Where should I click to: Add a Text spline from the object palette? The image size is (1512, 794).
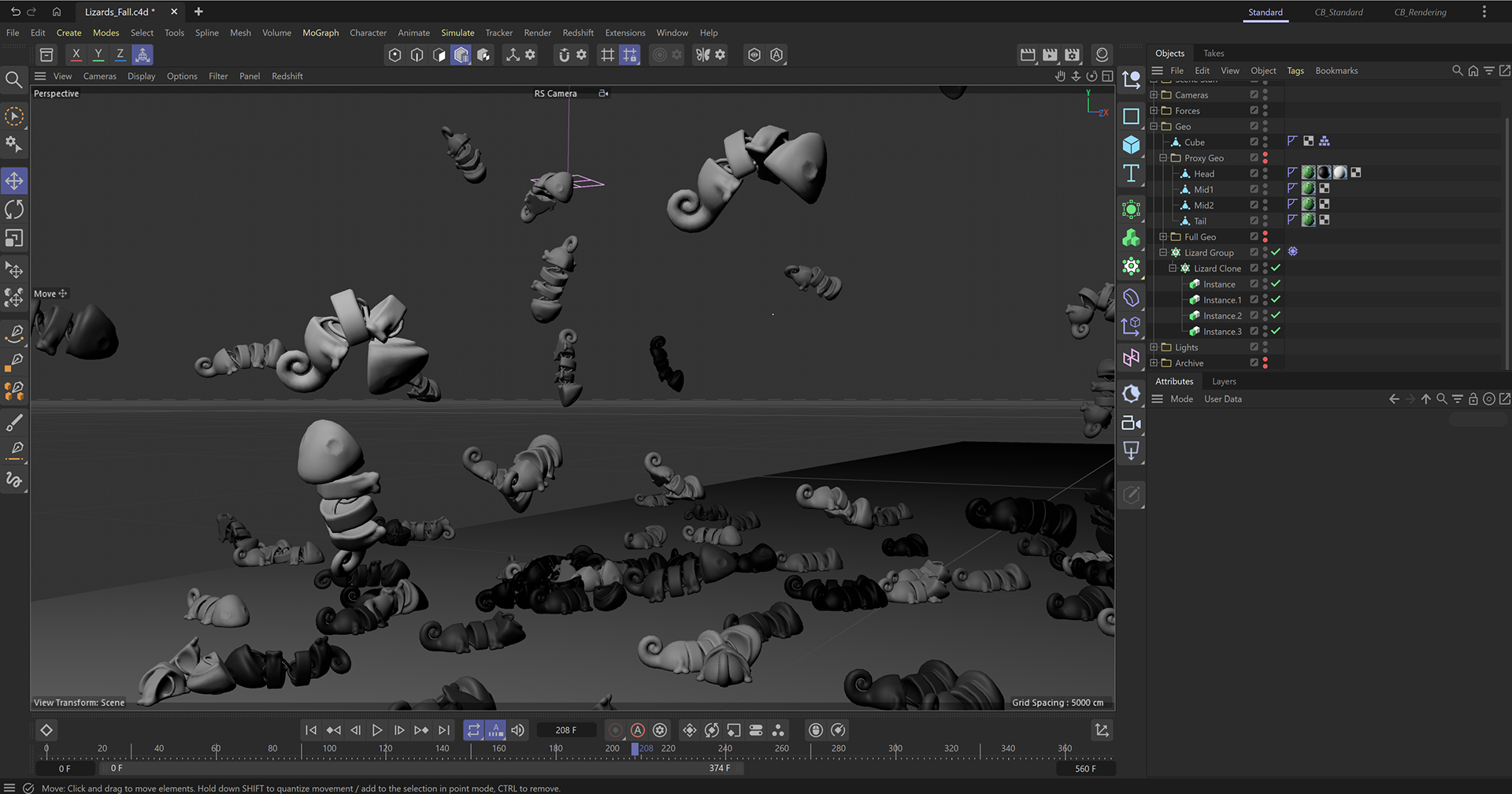(1131, 173)
